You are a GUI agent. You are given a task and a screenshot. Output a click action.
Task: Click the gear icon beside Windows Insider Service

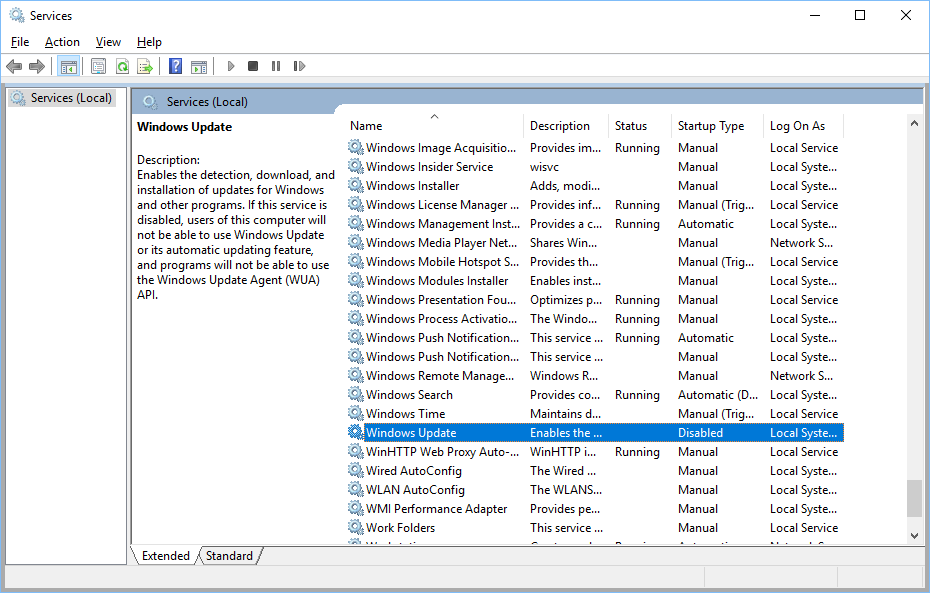(355, 167)
